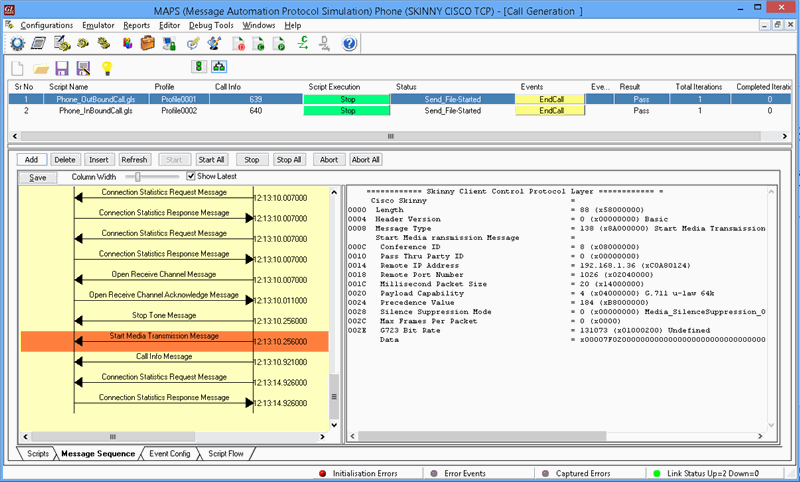The width and height of the screenshot is (800, 482).
Task: Toggle the green hierarchy tree view icon
Action: (219, 66)
